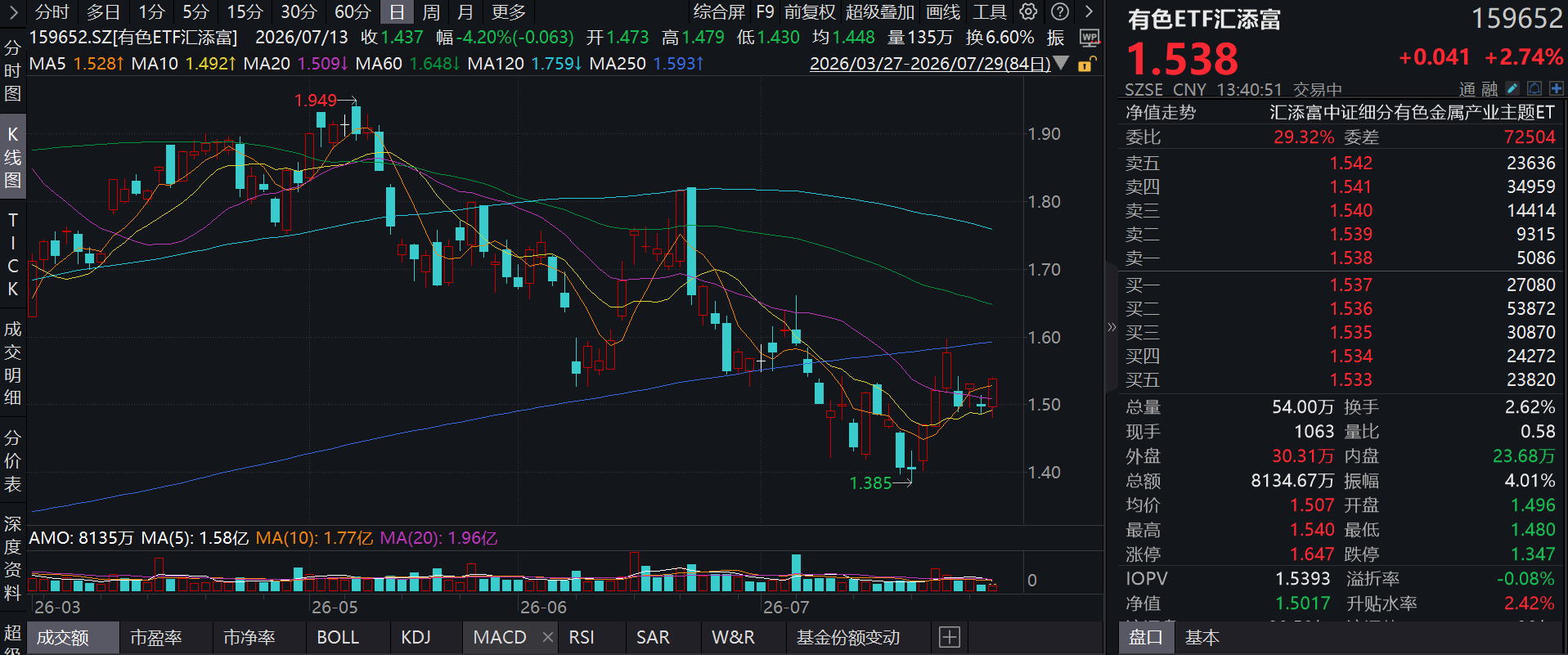This screenshot has width=1568, height=655.
Task: Select the KDJ indicator tab
Action: coord(416,637)
